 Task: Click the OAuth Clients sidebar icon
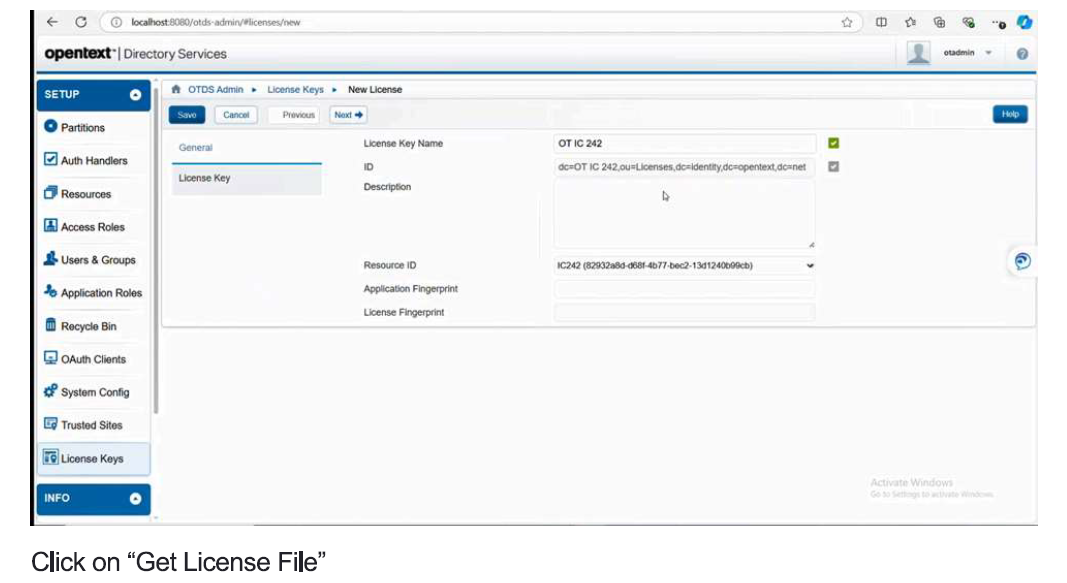(51, 358)
